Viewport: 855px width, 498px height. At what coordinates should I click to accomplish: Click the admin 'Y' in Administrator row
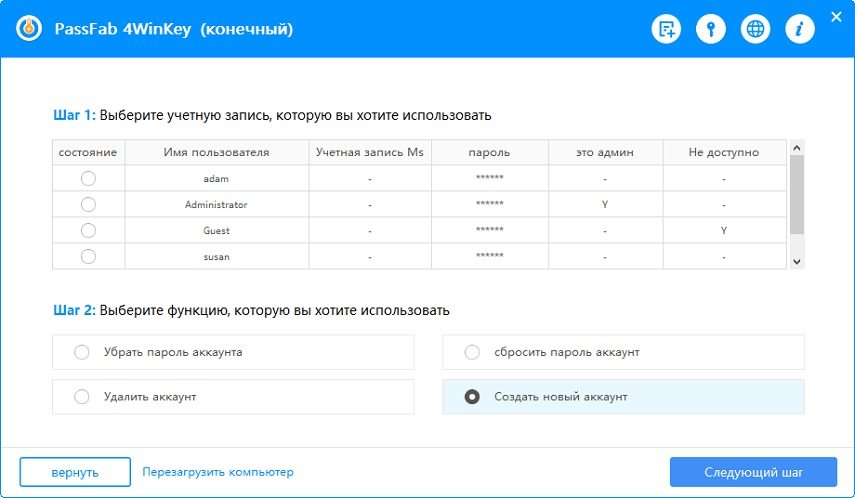[605, 205]
